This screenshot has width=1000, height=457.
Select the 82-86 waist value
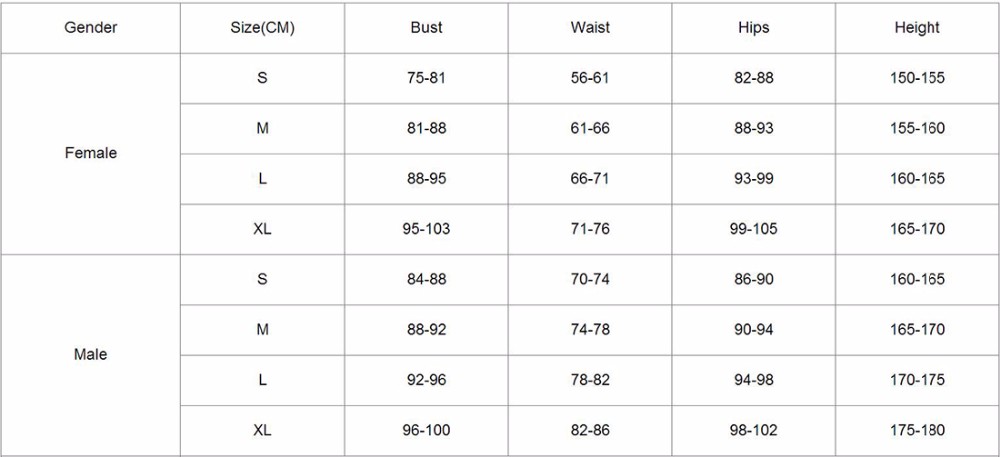click(590, 431)
